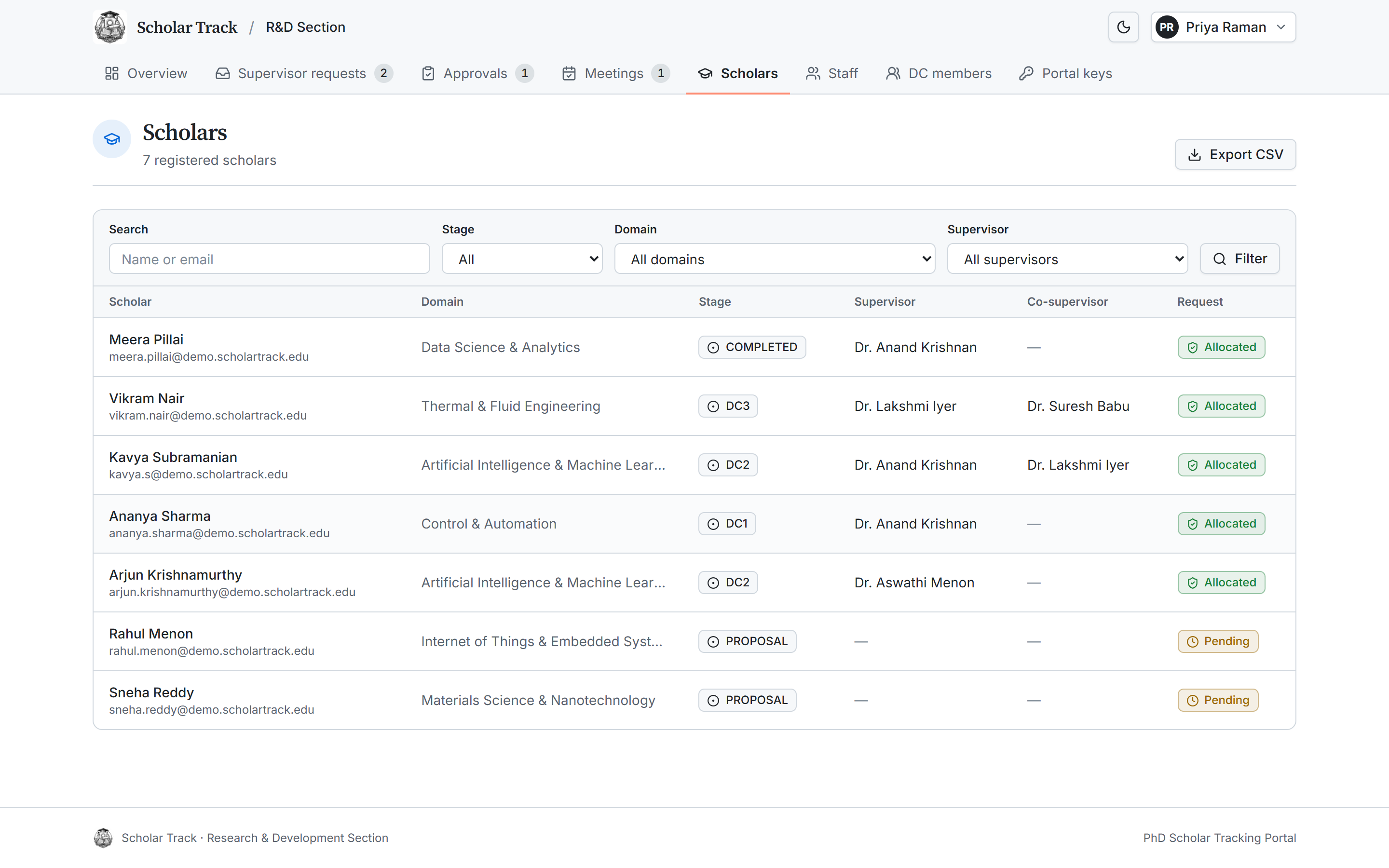Focus the Name or email search field
1389x868 pixels.
[269, 259]
